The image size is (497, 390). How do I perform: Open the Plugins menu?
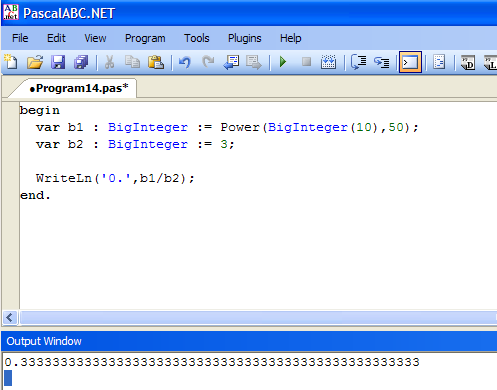tap(244, 38)
